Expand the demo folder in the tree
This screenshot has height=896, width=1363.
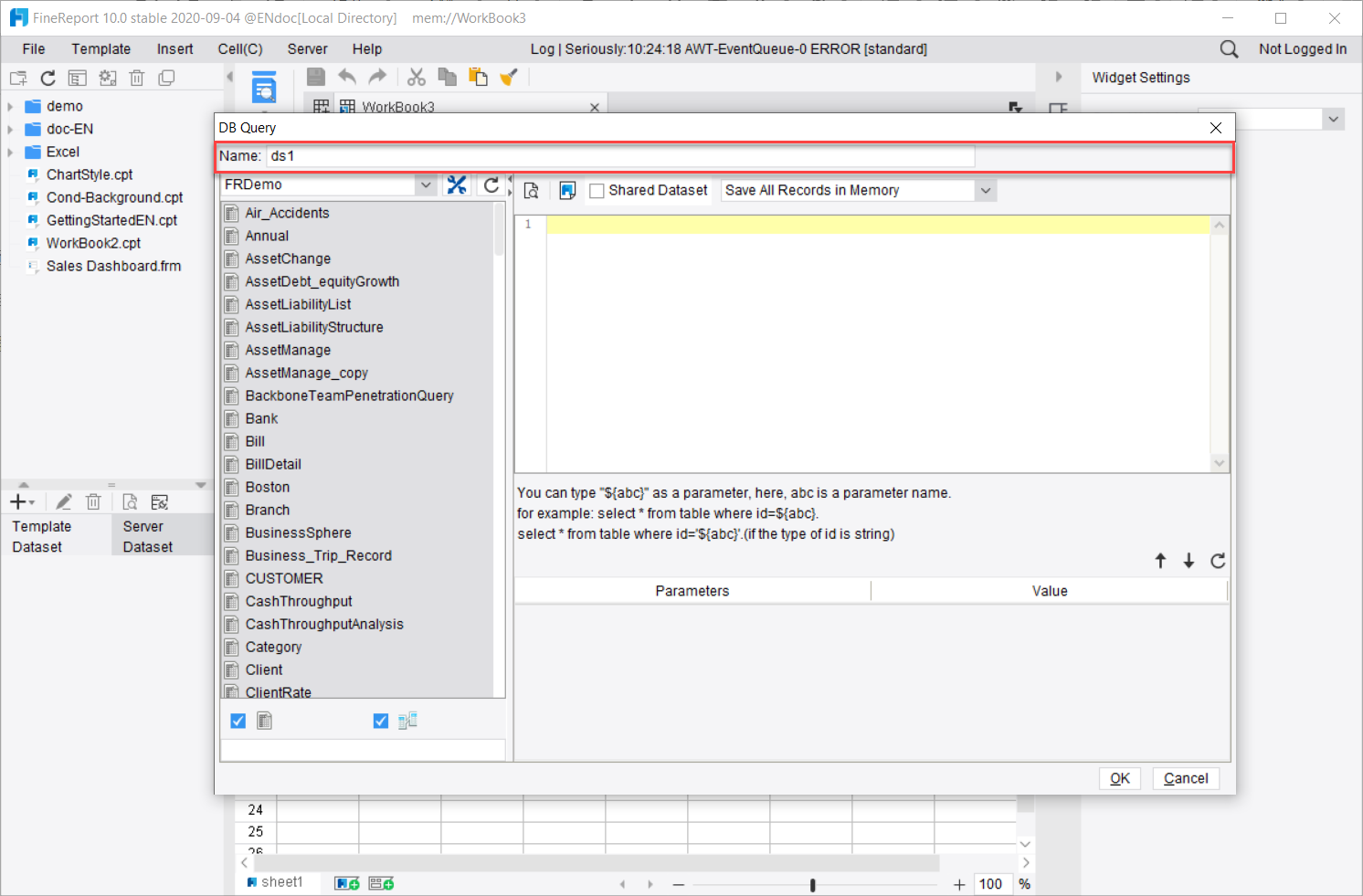pyautogui.click(x=10, y=107)
